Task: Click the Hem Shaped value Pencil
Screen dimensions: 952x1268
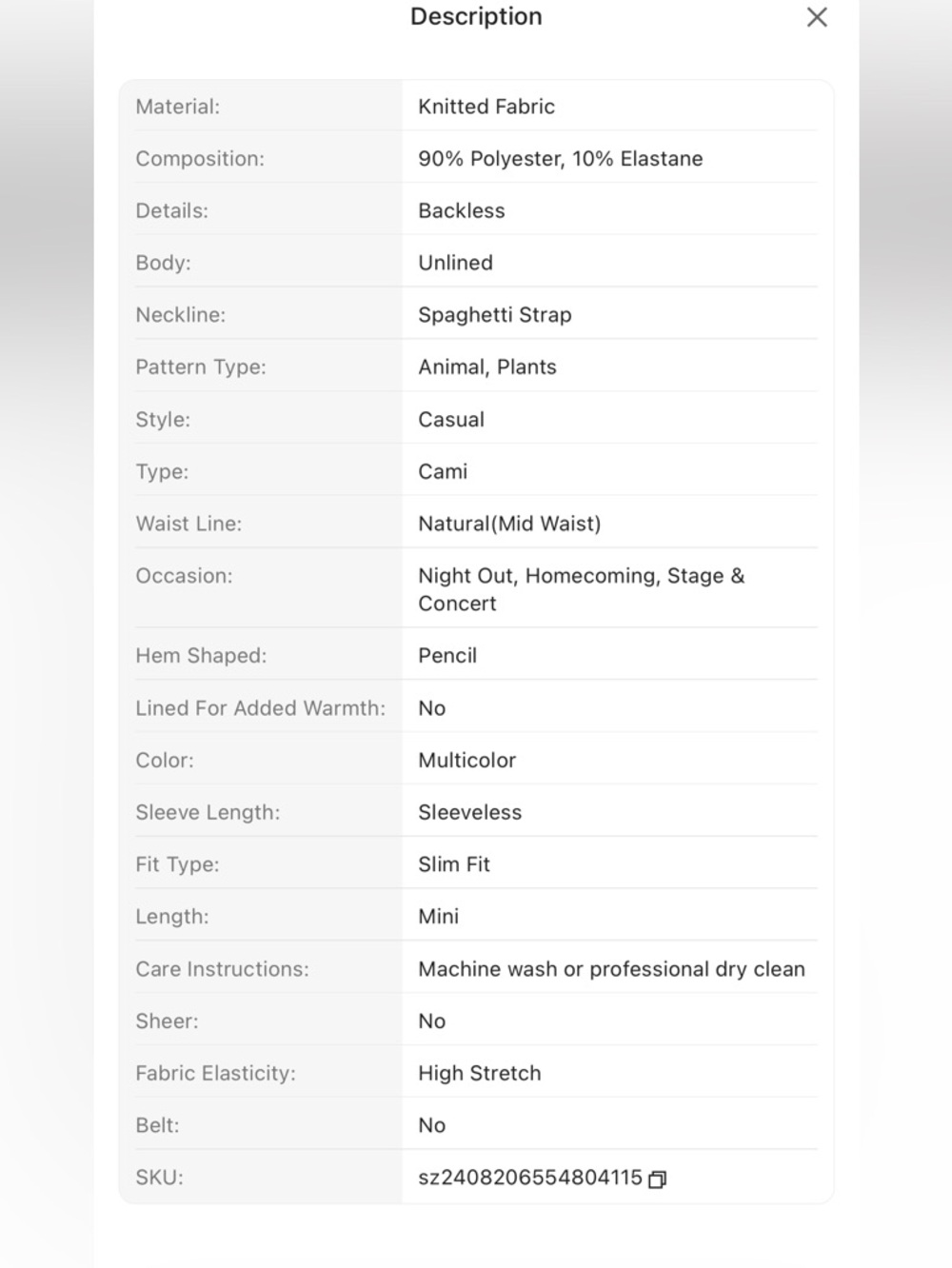Action: (x=447, y=656)
